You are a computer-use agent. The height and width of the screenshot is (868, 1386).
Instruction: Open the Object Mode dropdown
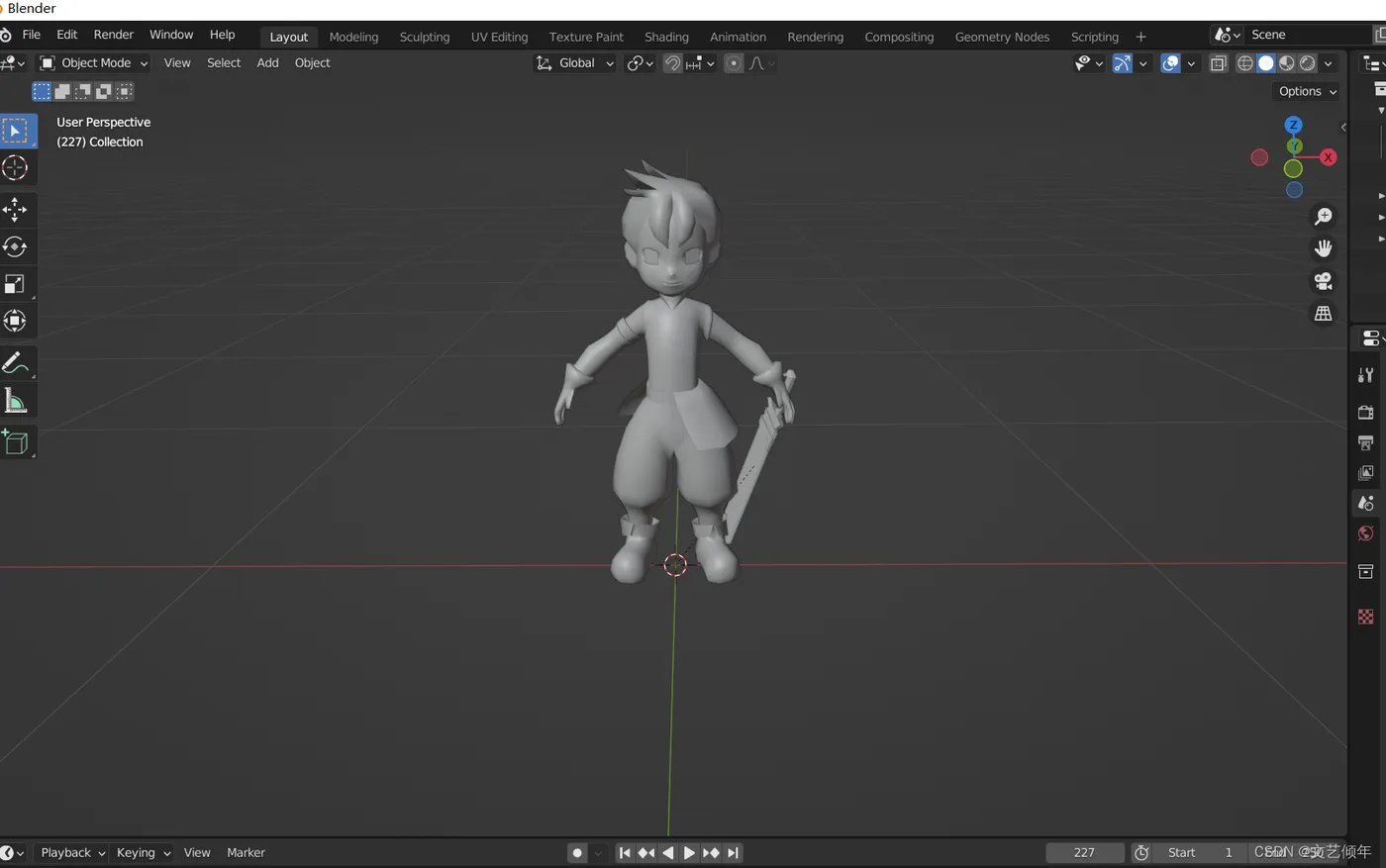click(x=94, y=63)
